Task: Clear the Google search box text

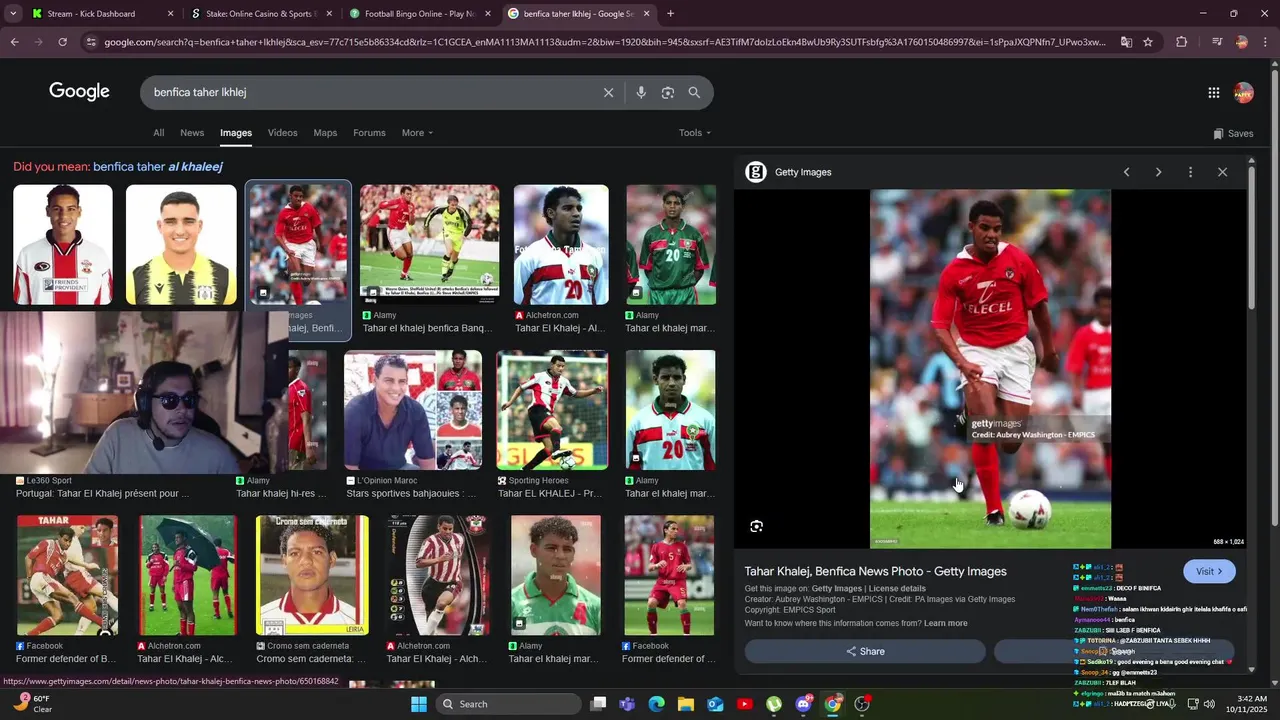Action: click(608, 92)
